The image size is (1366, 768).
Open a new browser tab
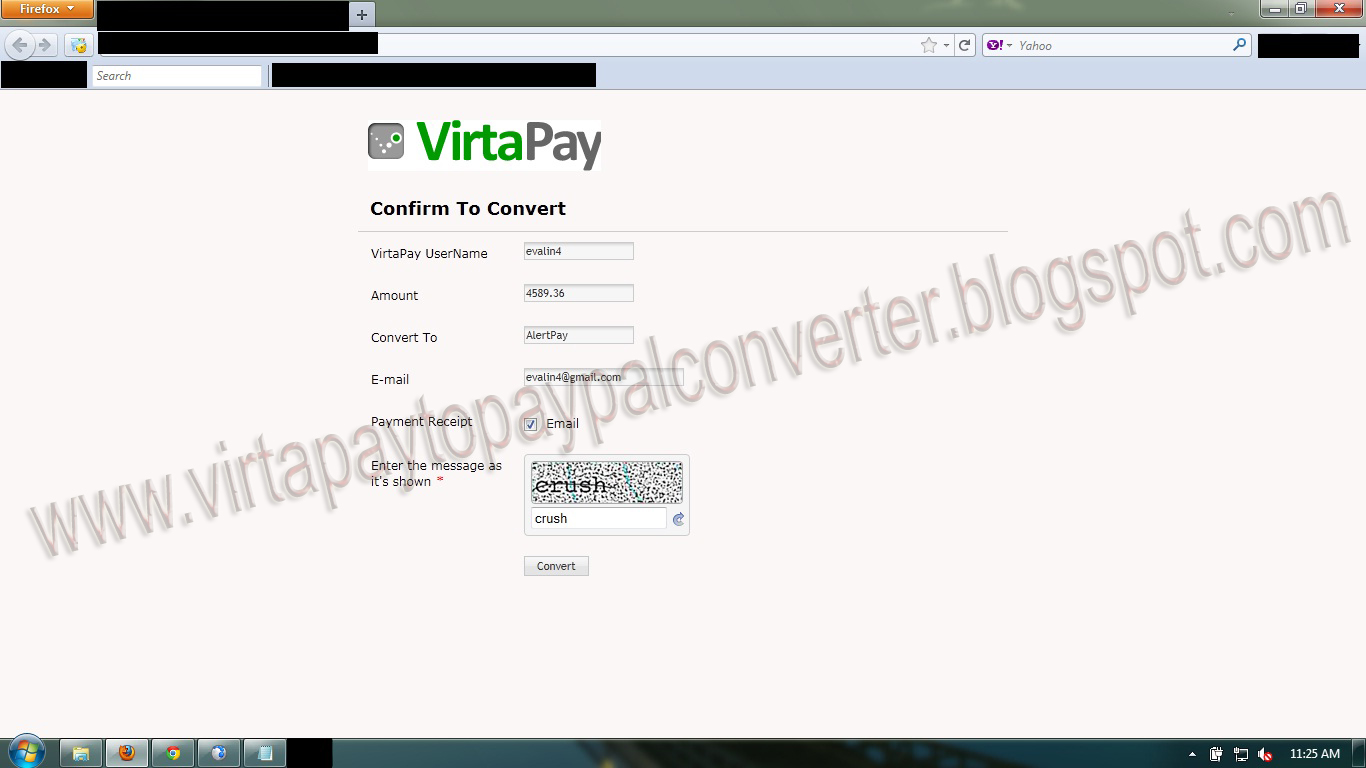tap(360, 15)
